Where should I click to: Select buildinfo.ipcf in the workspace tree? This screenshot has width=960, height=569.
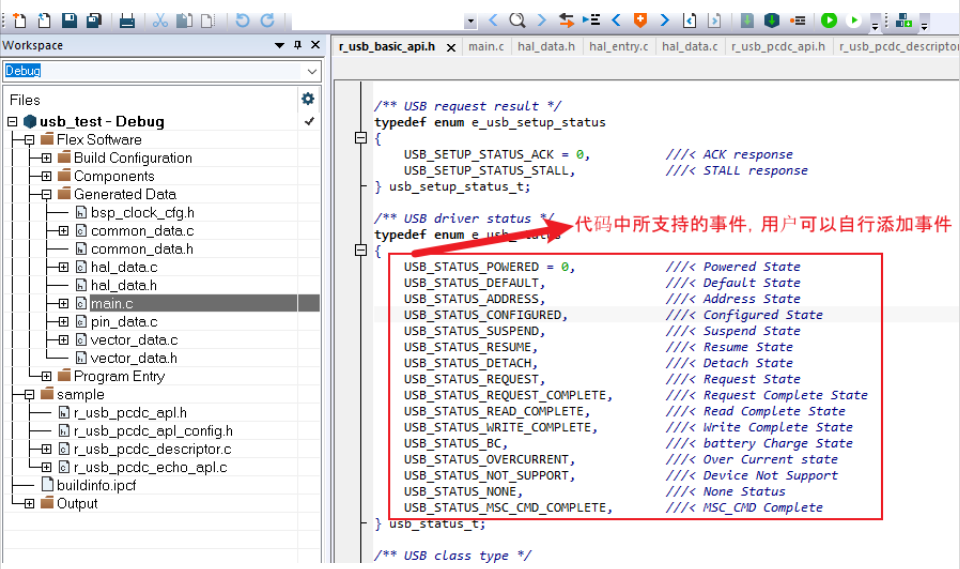[96, 485]
